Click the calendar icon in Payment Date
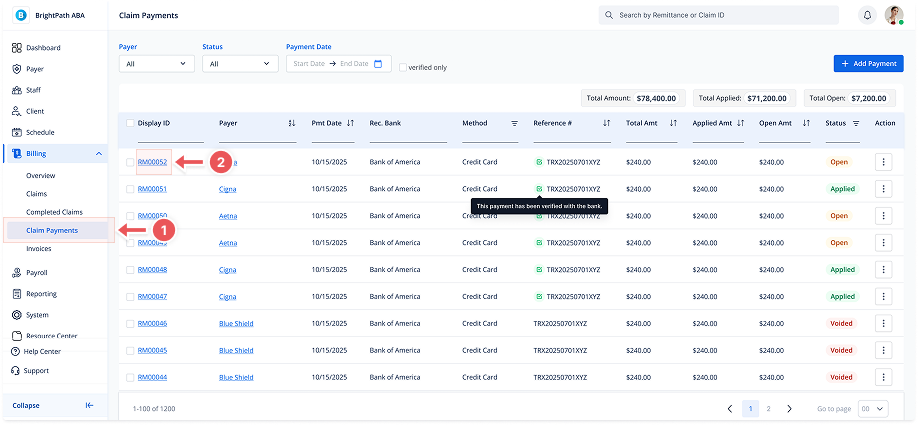918x425 pixels. [x=378, y=64]
